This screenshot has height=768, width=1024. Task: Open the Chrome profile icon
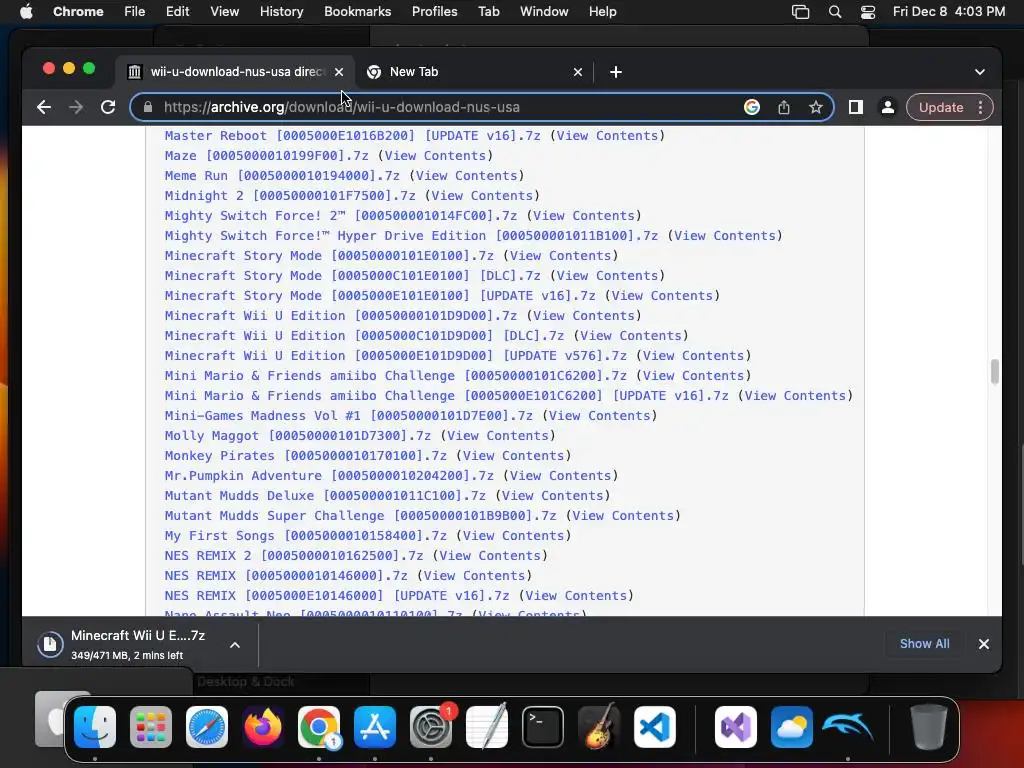(x=888, y=107)
